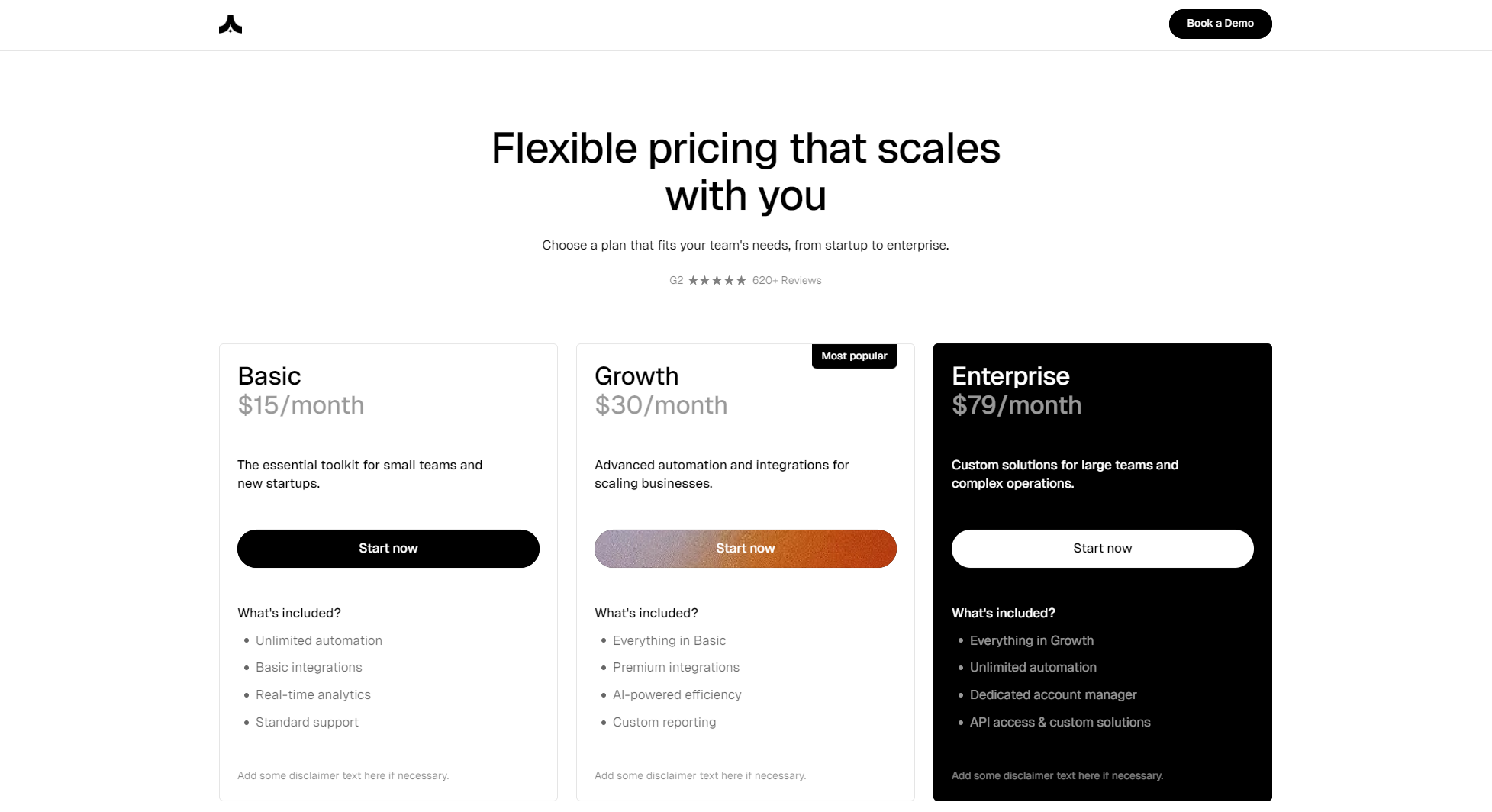This screenshot has height=812, width=1492.
Task: Click the $15/month price text
Action: click(x=301, y=405)
